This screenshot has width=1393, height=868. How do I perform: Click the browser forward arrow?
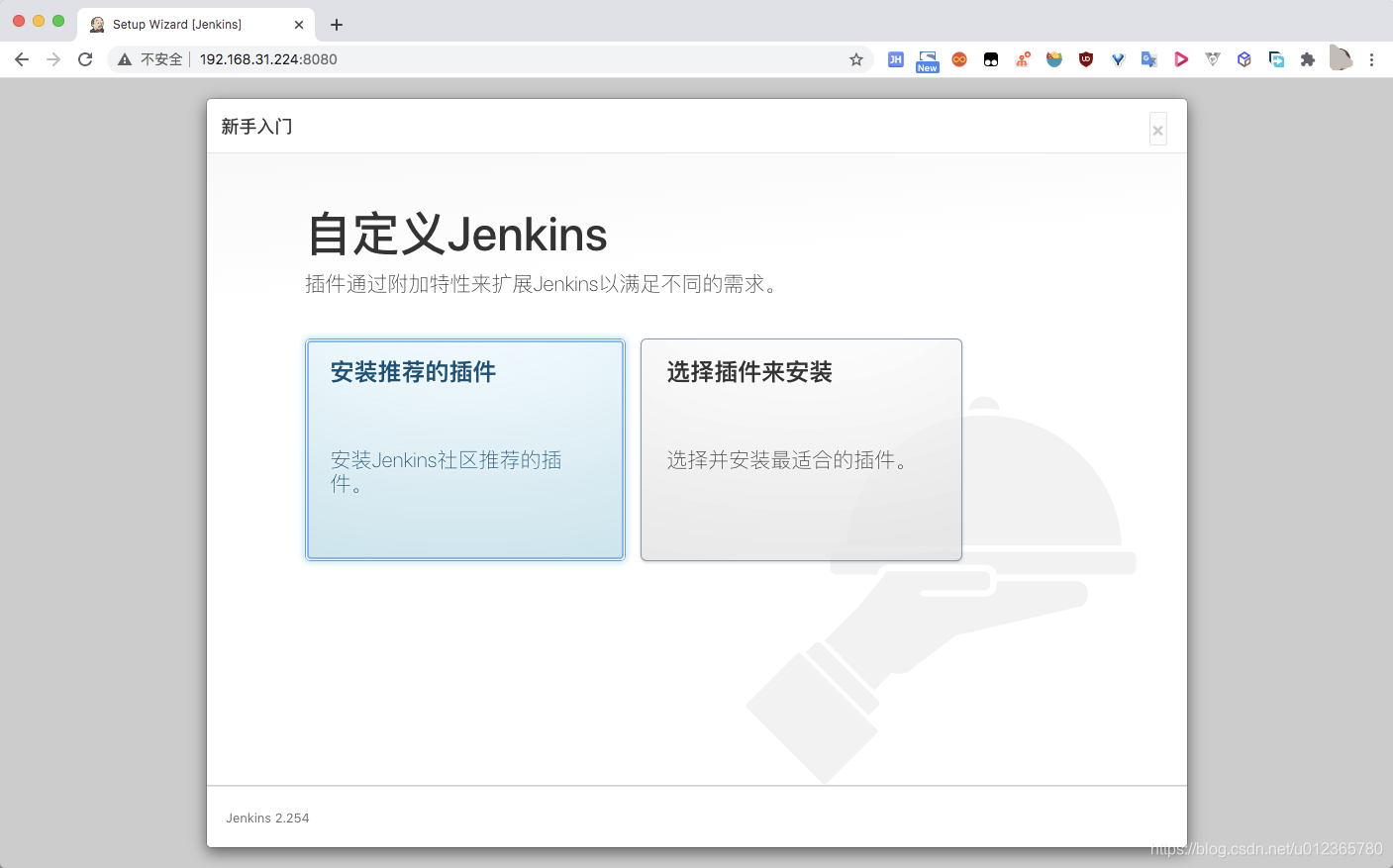click(53, 59)
